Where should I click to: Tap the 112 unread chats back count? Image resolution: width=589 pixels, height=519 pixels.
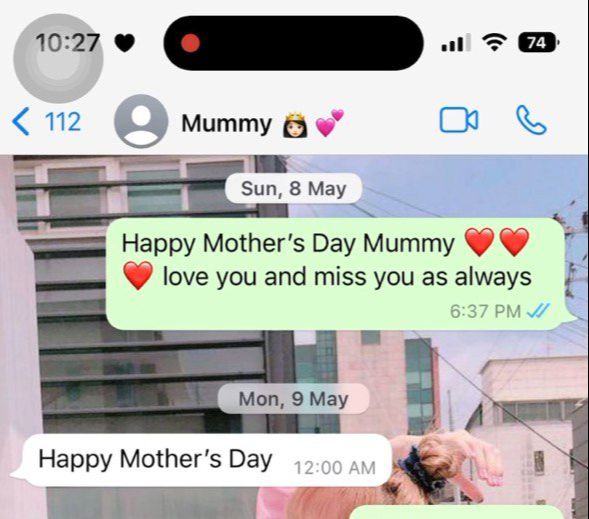pos(63,122)
